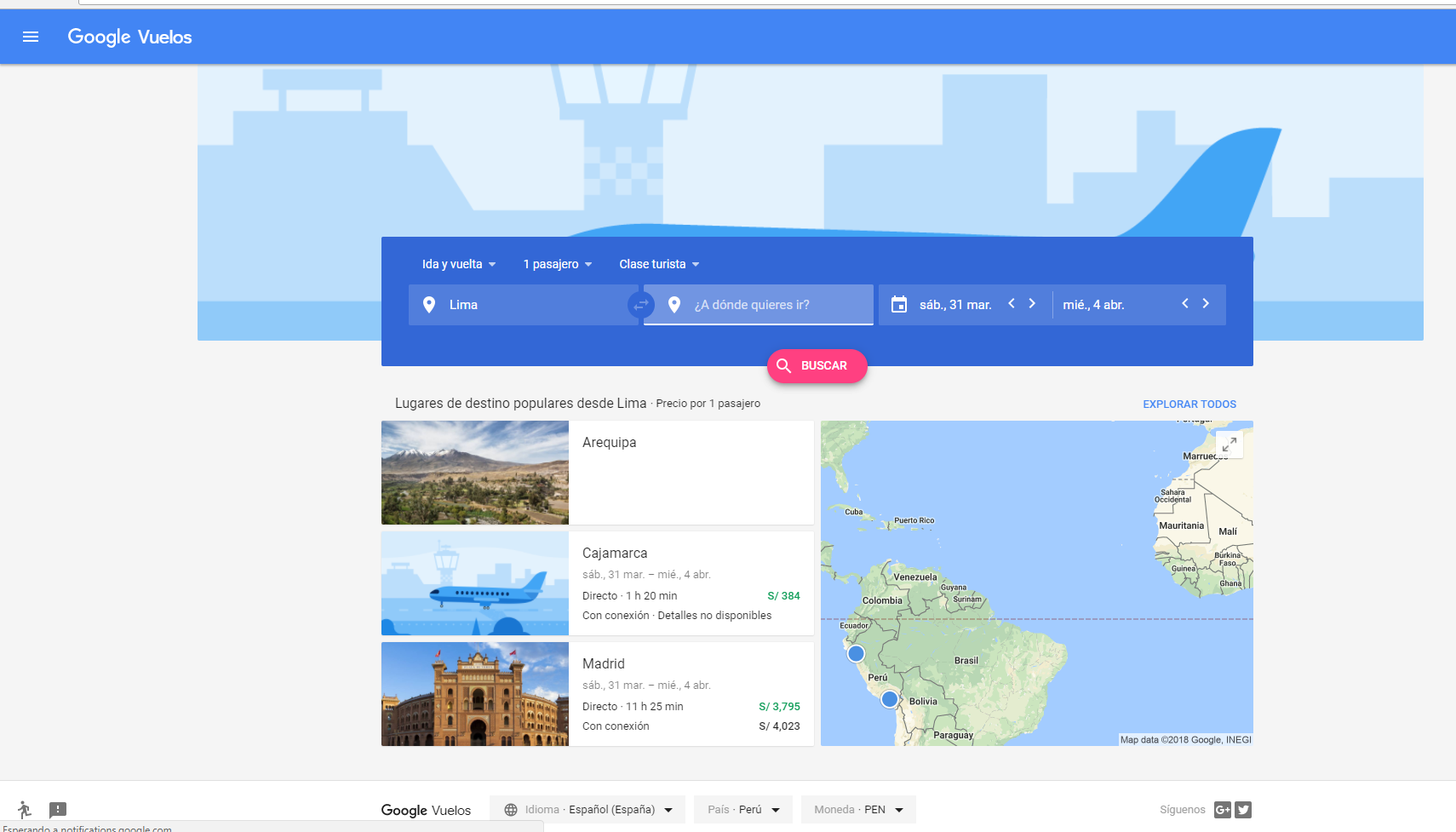This screenshot has height=832, width=1456.
Task: Click the BUSCAR search button
Action: (817, 366)
